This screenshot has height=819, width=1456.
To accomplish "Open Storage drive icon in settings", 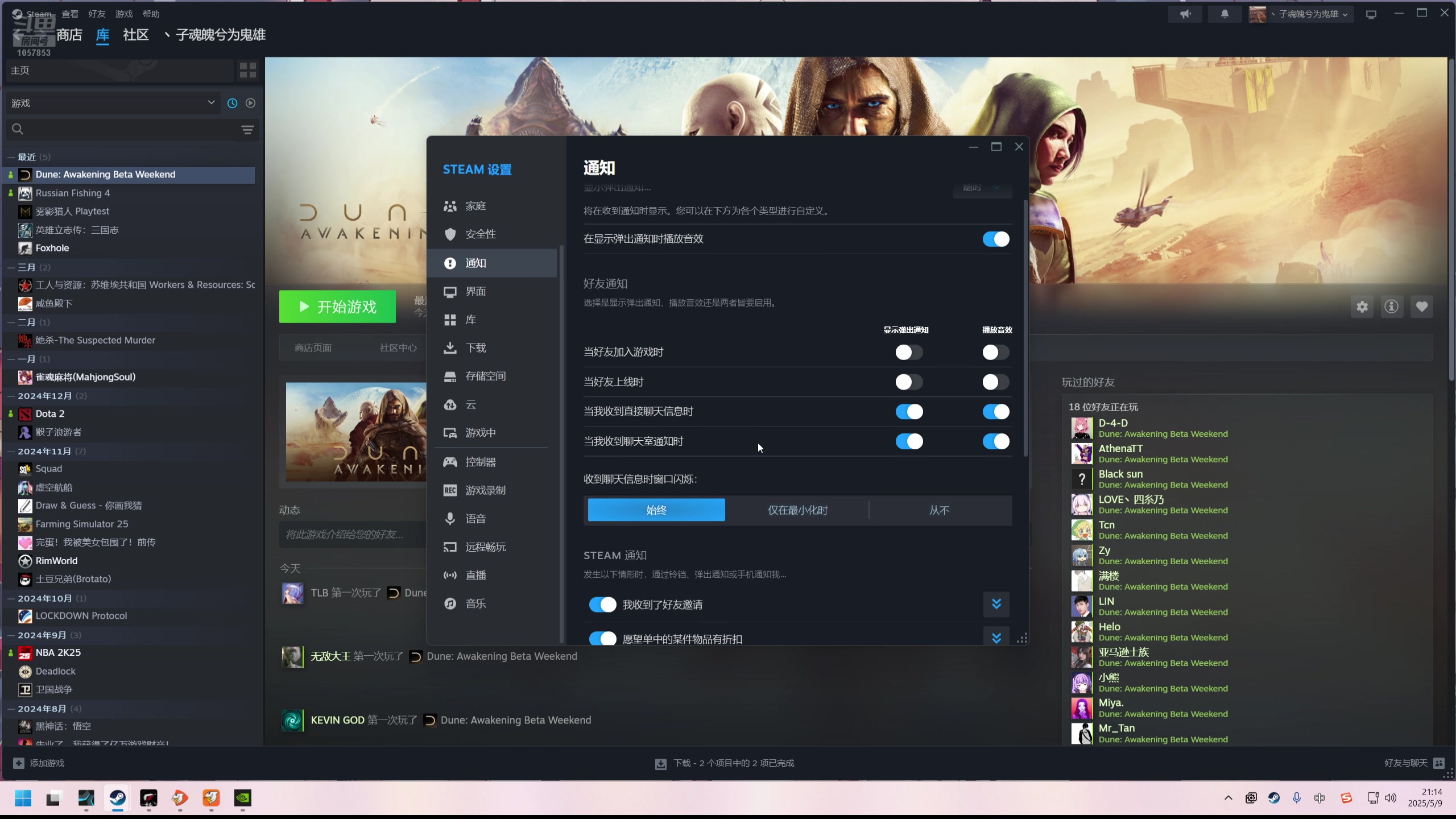I will (x=450, y=377).
